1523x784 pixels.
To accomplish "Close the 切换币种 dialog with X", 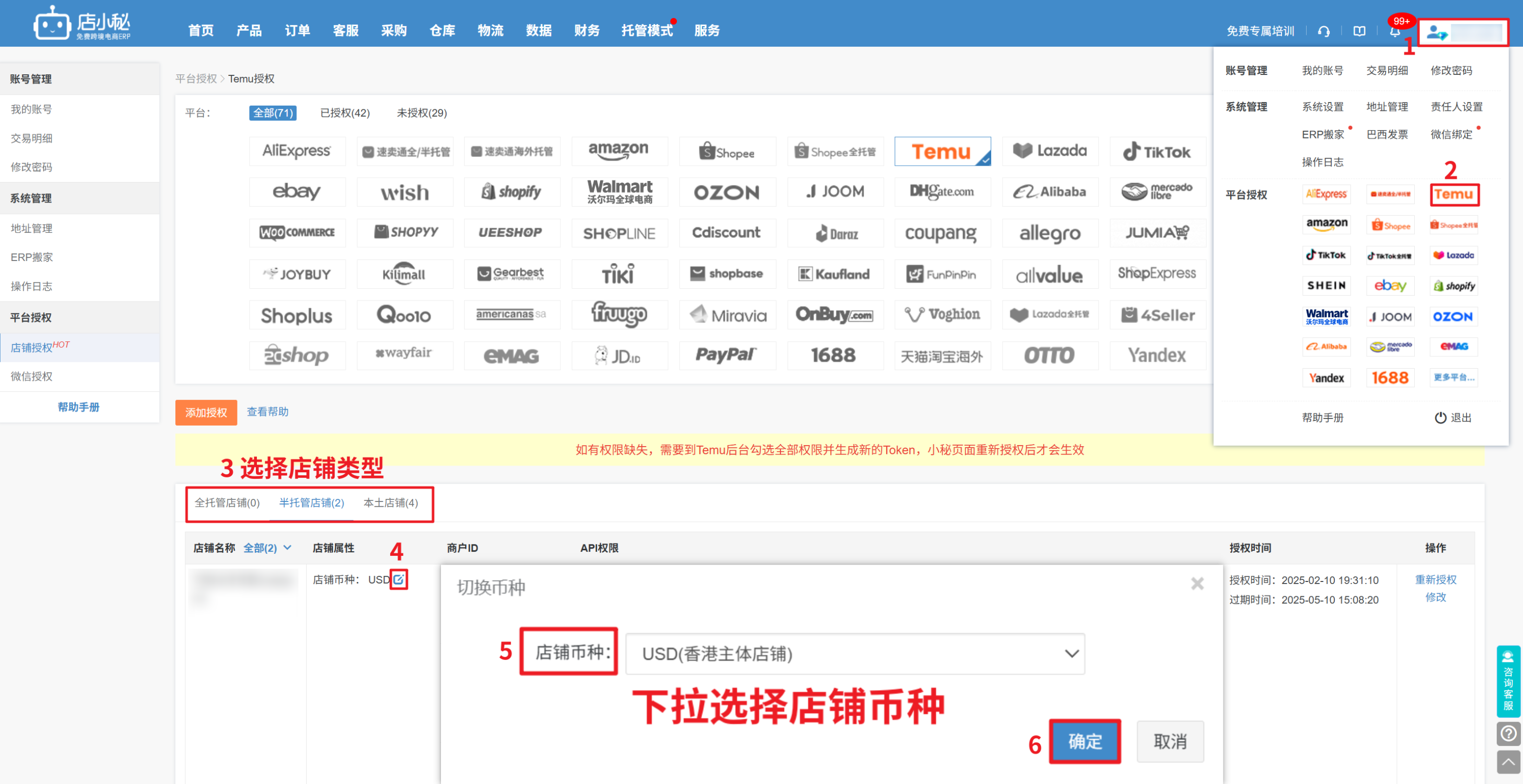I will 1197,584.
